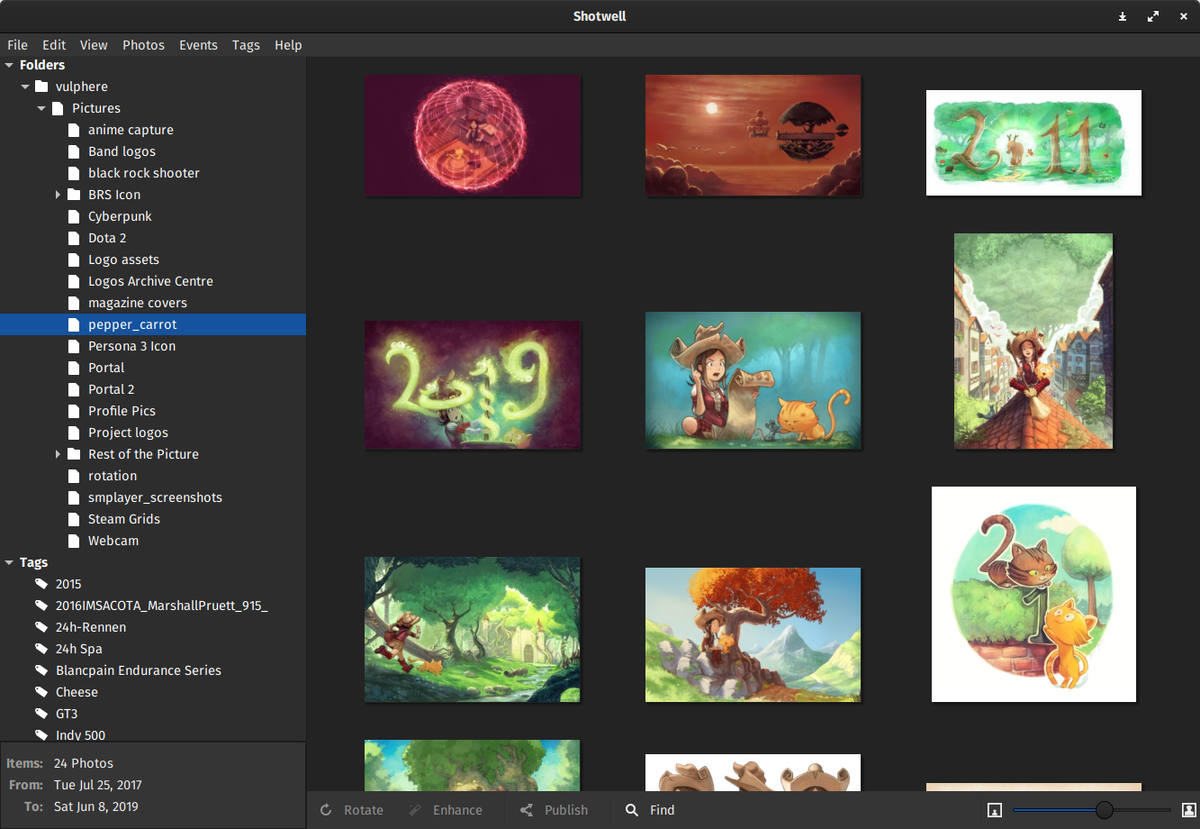
Task: Click the Enhance button label
Action: (458, 810)
